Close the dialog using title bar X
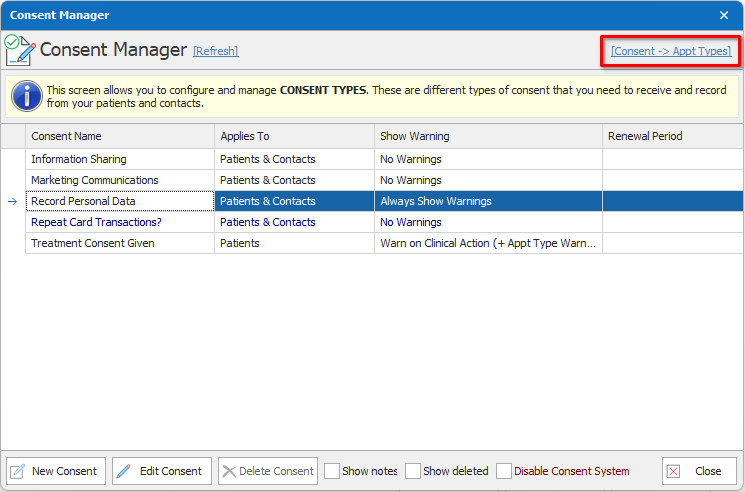 tap(724, 15)
